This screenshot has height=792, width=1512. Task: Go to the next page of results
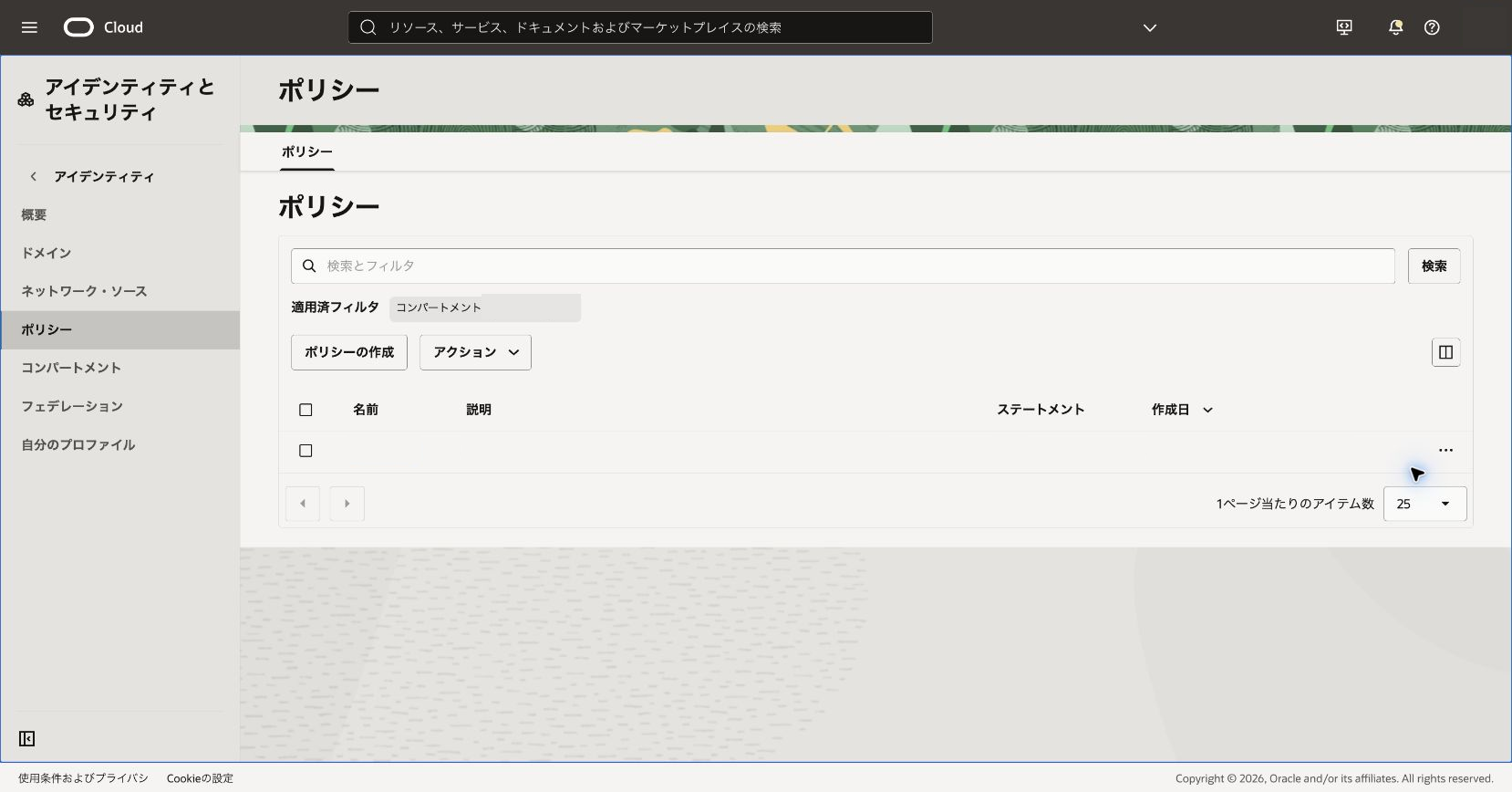pos(347,504)
